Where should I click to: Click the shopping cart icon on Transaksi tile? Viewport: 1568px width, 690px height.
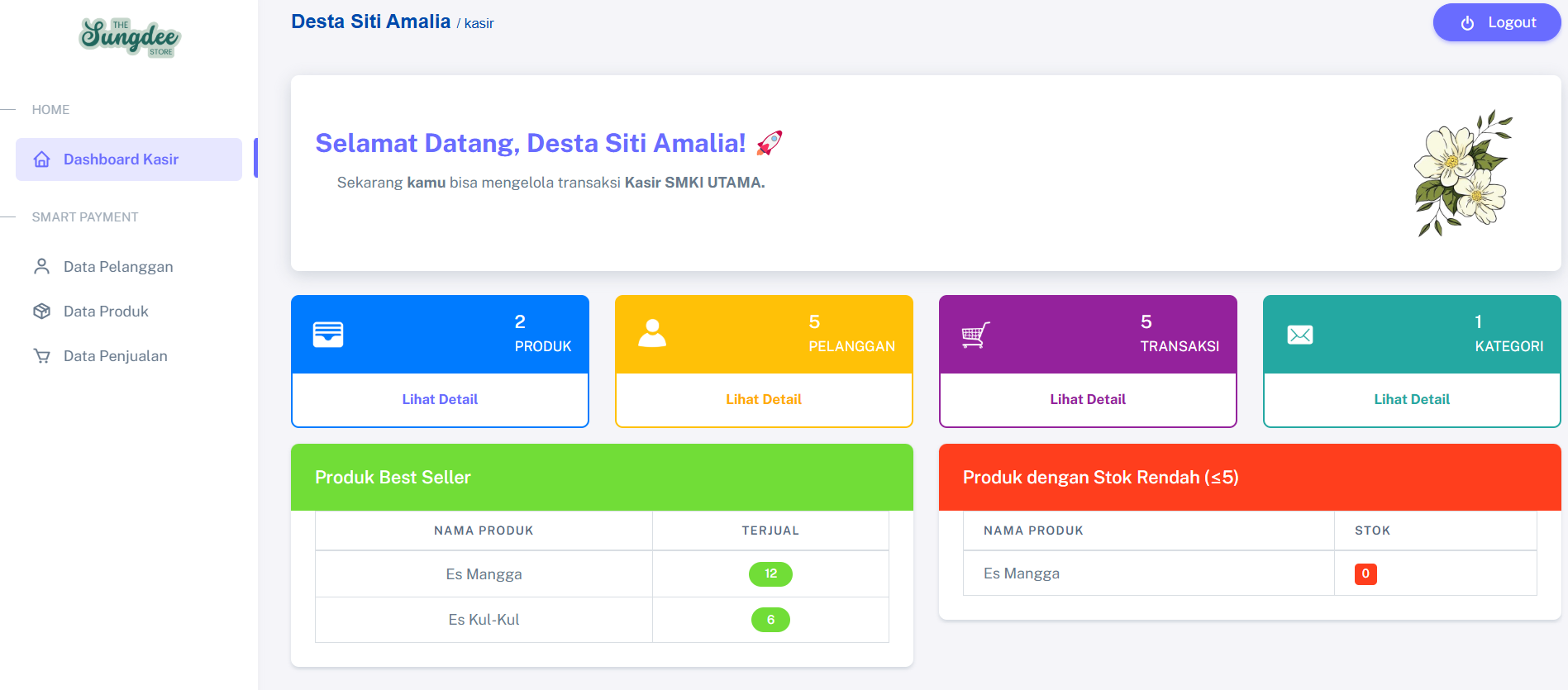tap(975, 335)
